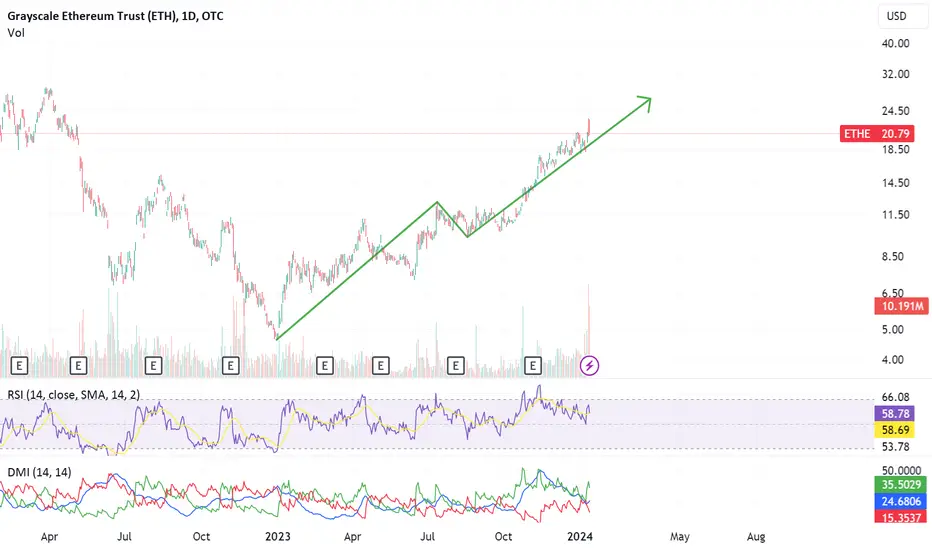Click the 24.50 price scale label
The width and height of the screenshot is (932, 550).
click(x=895, y=111)
